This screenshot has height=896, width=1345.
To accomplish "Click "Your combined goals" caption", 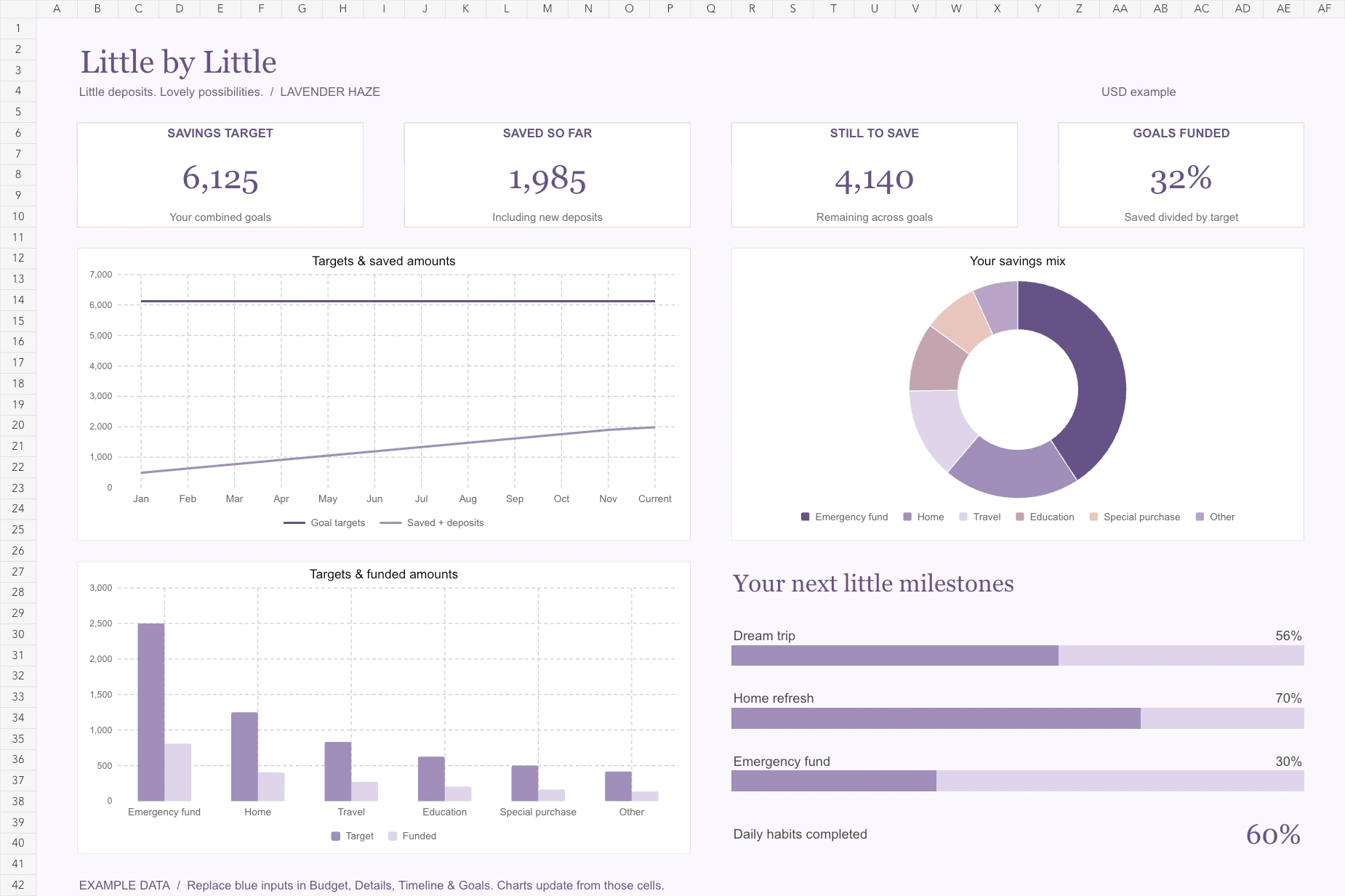I will pyautogui.click(x=220, y=217).
